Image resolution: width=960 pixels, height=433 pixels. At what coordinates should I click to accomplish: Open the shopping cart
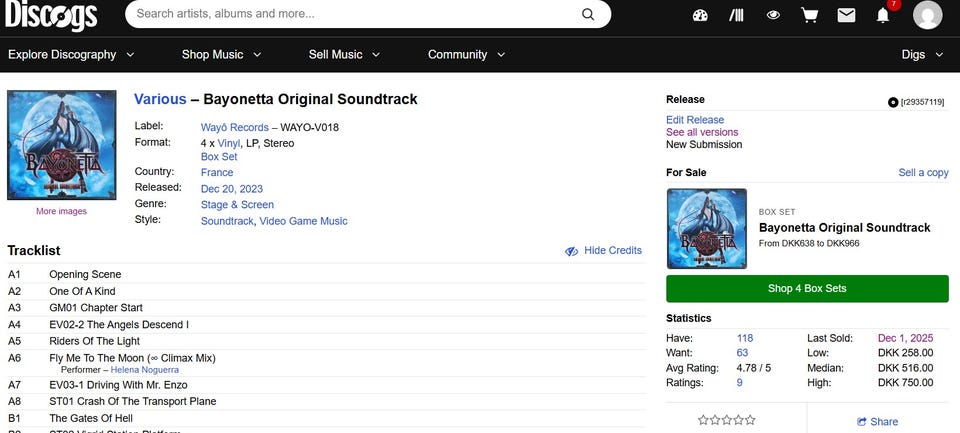[809, 15]
